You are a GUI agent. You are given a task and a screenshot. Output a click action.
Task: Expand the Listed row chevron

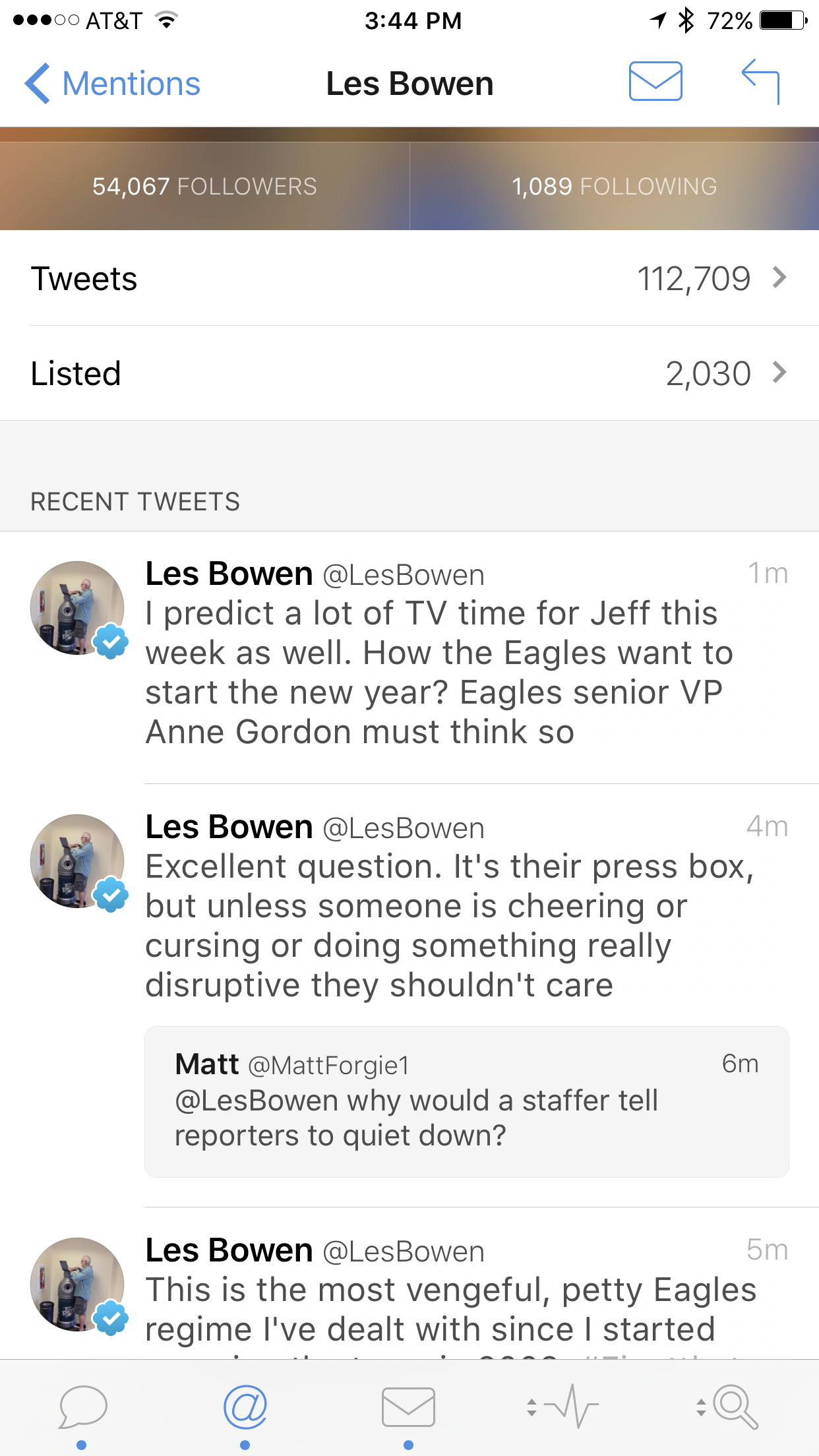tap(780, 373)
